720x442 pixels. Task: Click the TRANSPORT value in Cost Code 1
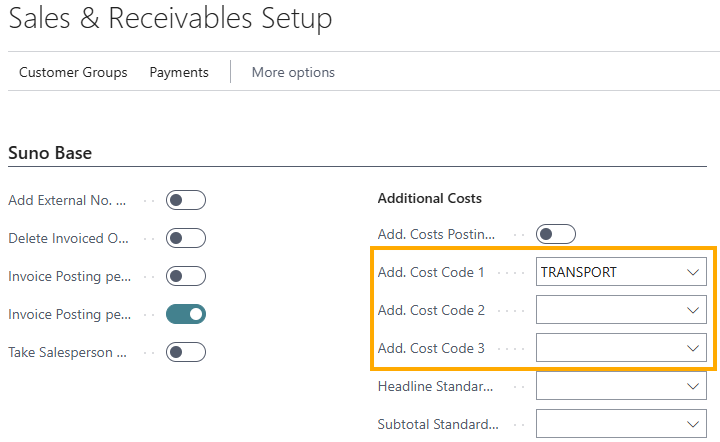pos(579,272)
